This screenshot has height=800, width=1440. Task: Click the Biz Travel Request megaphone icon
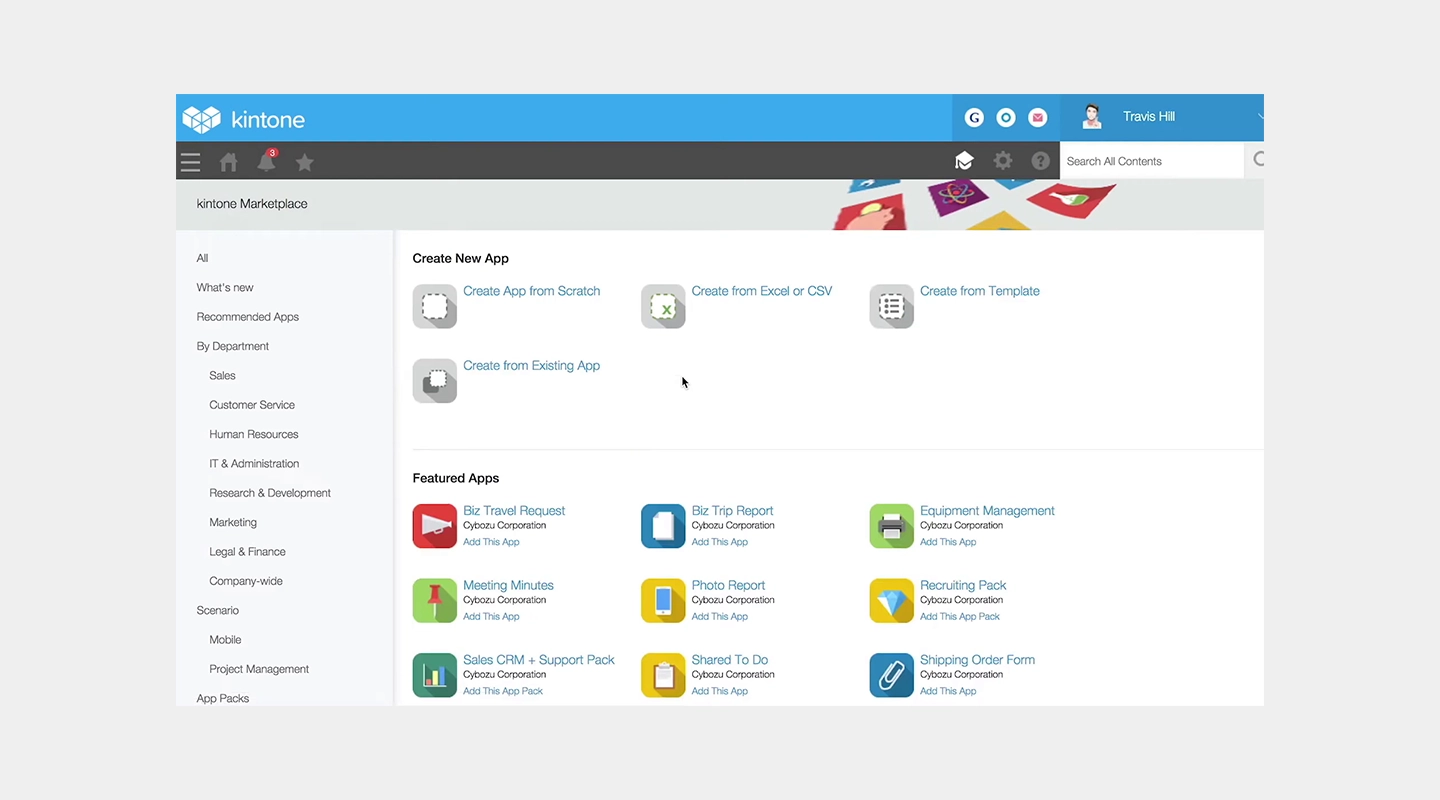pos(435,526)
